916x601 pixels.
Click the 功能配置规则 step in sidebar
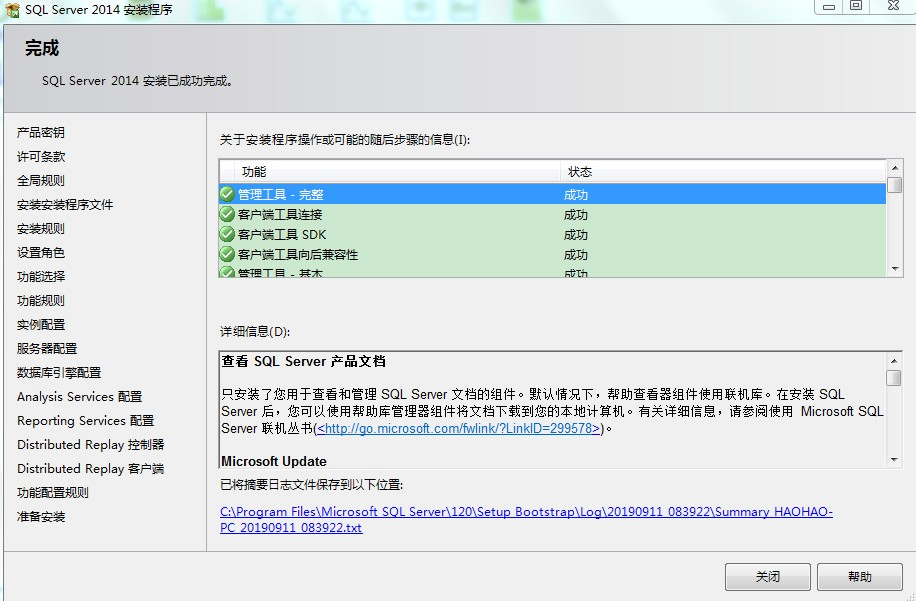53,492
